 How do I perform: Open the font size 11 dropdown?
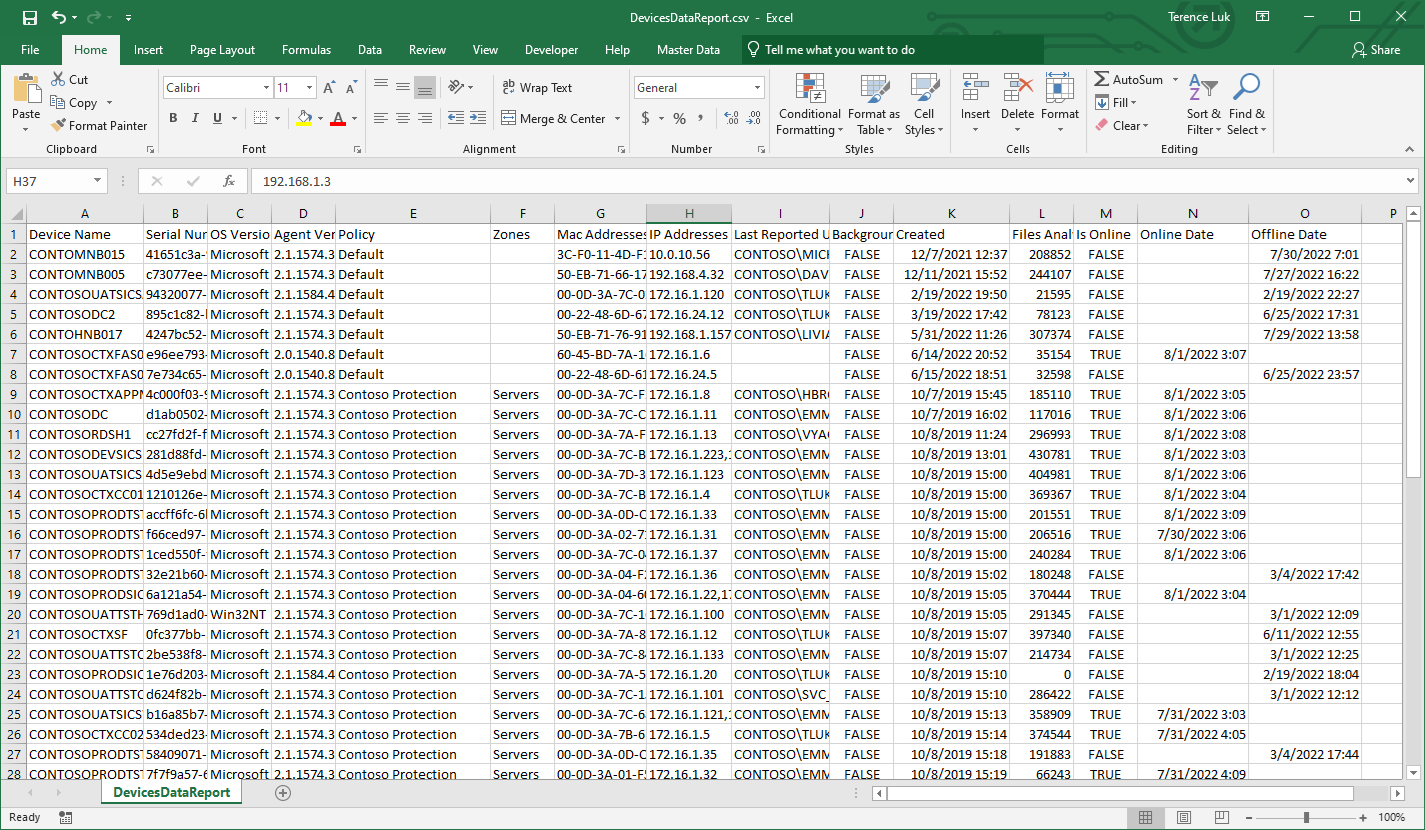point(310,88)
